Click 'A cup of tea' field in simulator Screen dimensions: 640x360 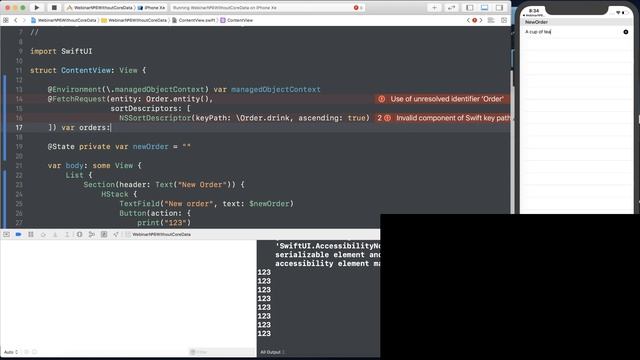[571, 32]
